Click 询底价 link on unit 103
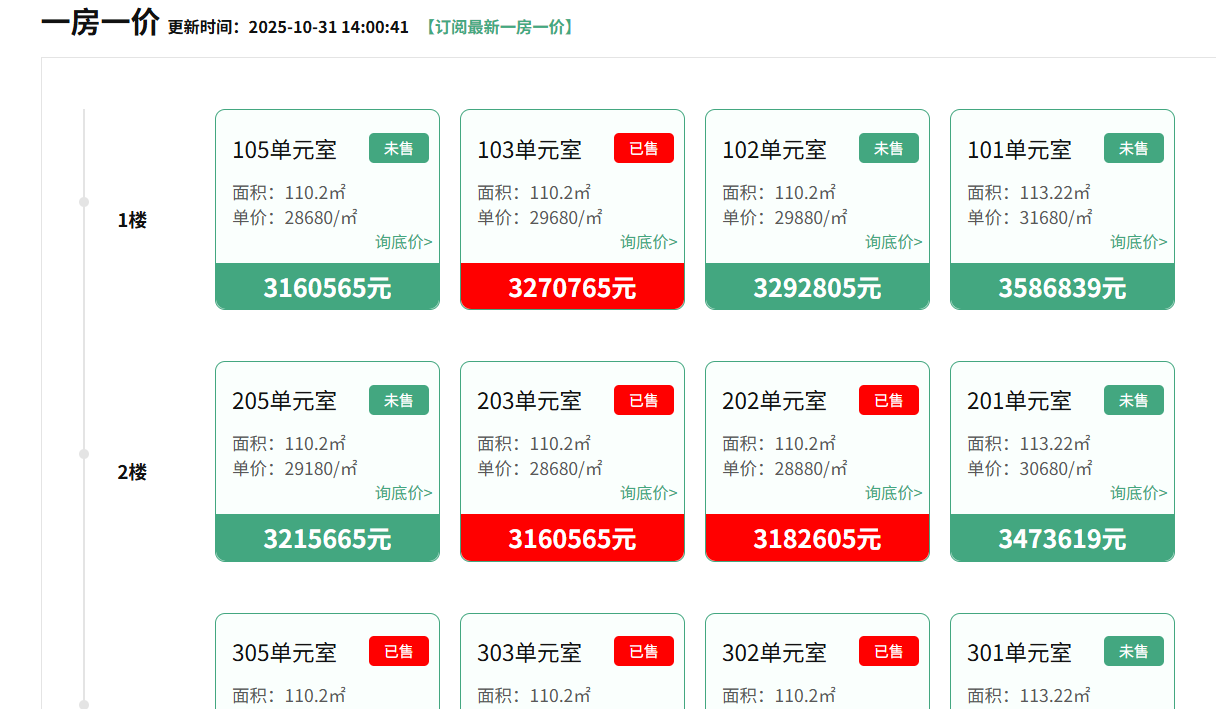The height and width of the screenshot is (709, 1216). click(649, 242)
